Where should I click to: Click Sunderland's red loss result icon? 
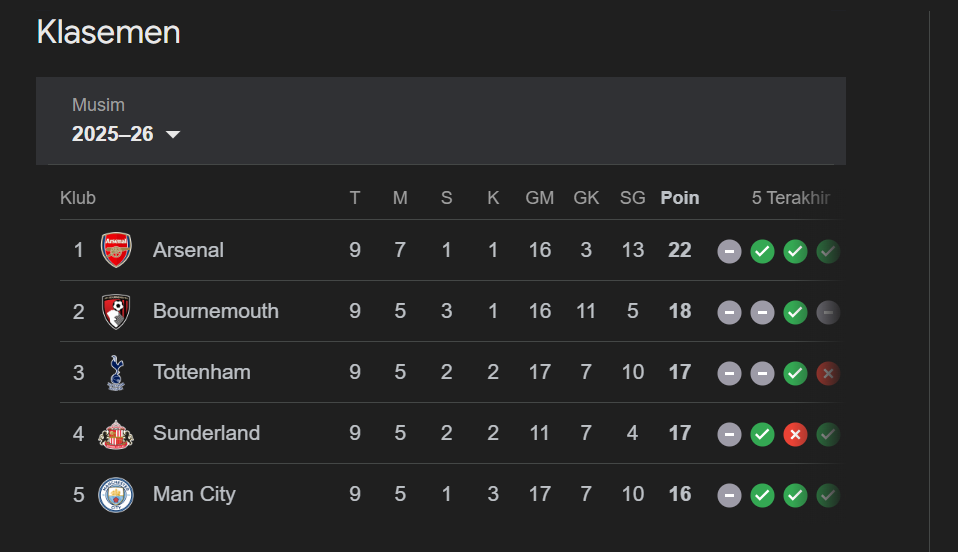(795, 434)
